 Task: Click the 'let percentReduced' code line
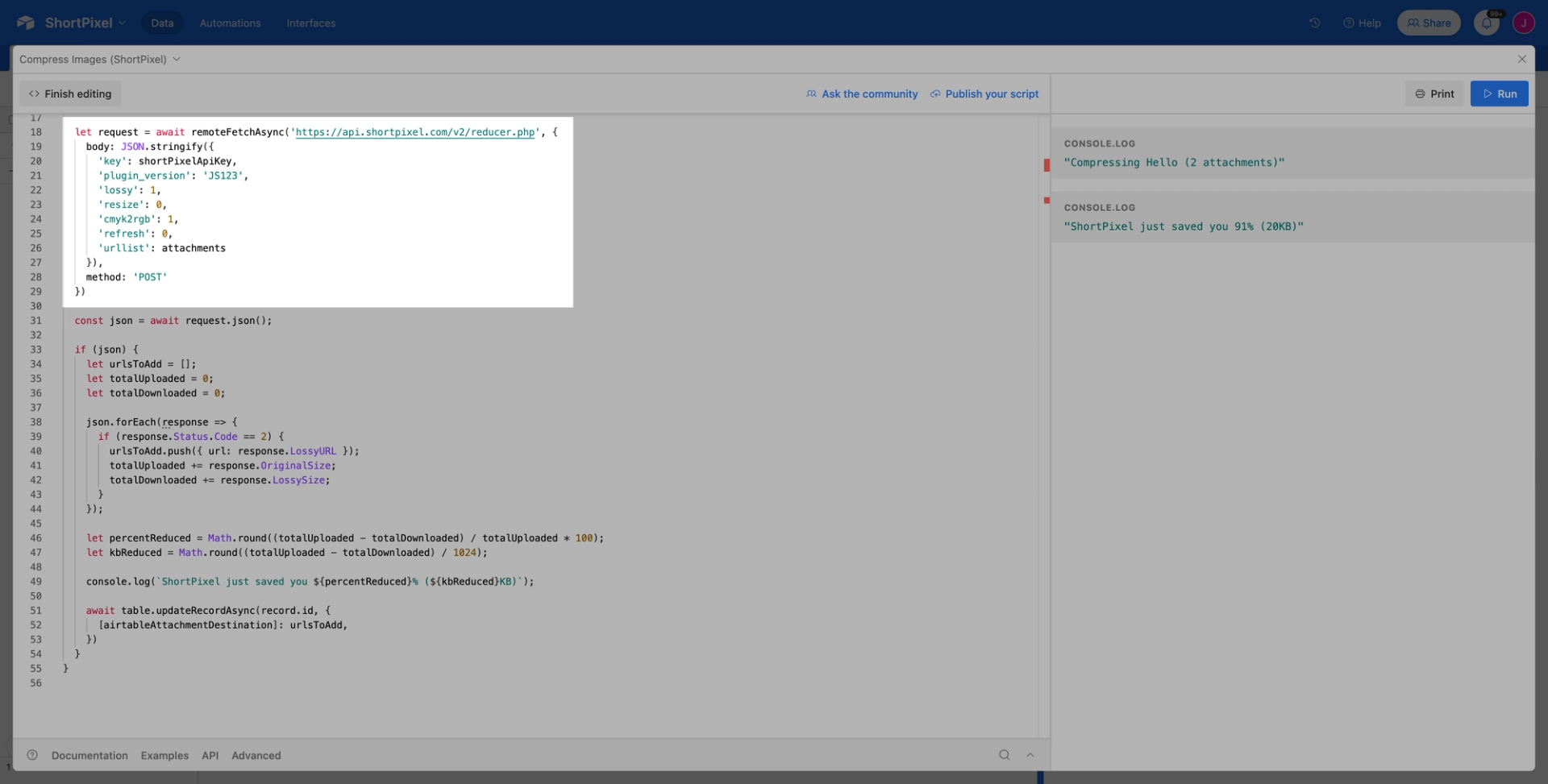[x=345, y=538]
